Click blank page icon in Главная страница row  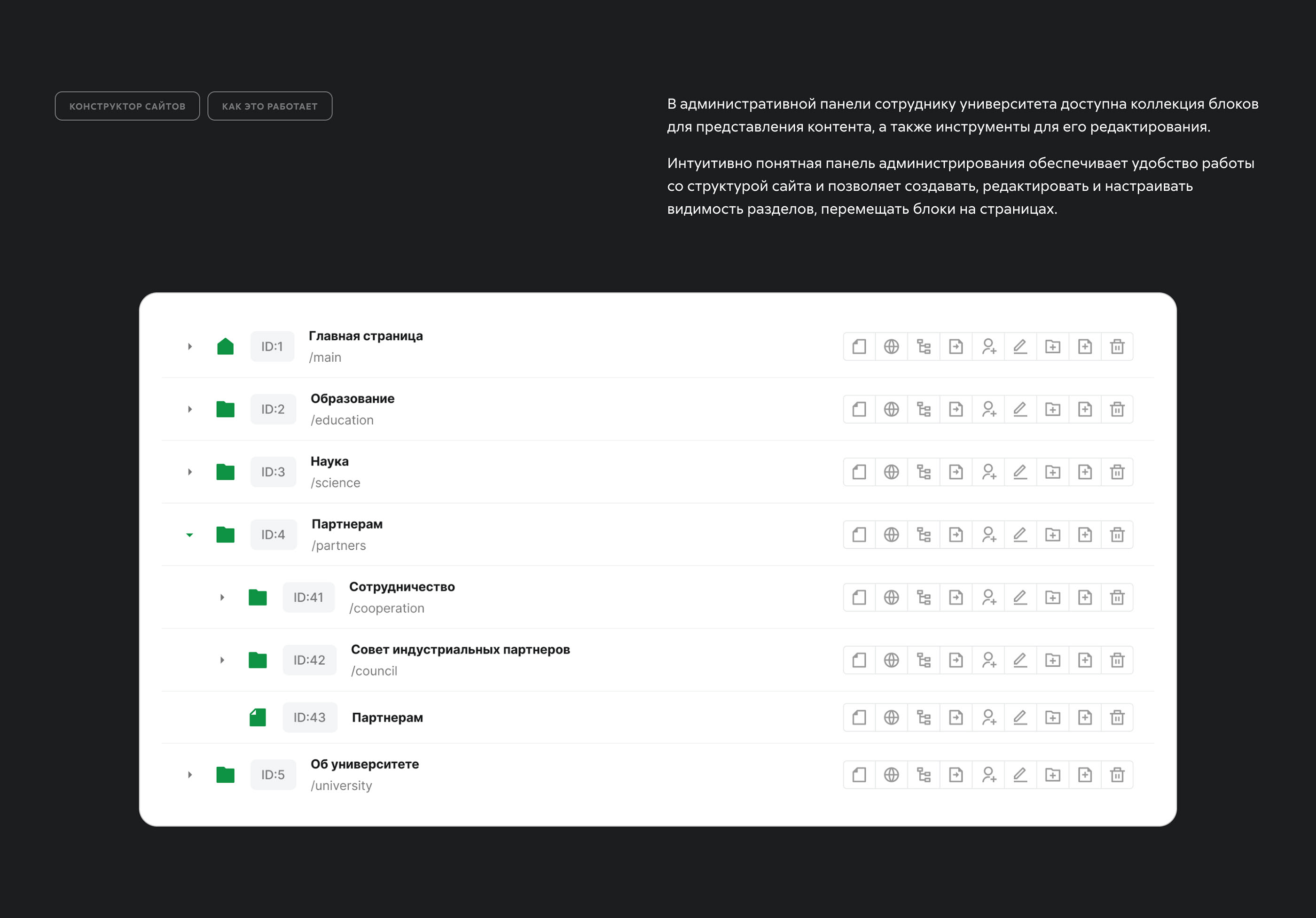(859, 347)
